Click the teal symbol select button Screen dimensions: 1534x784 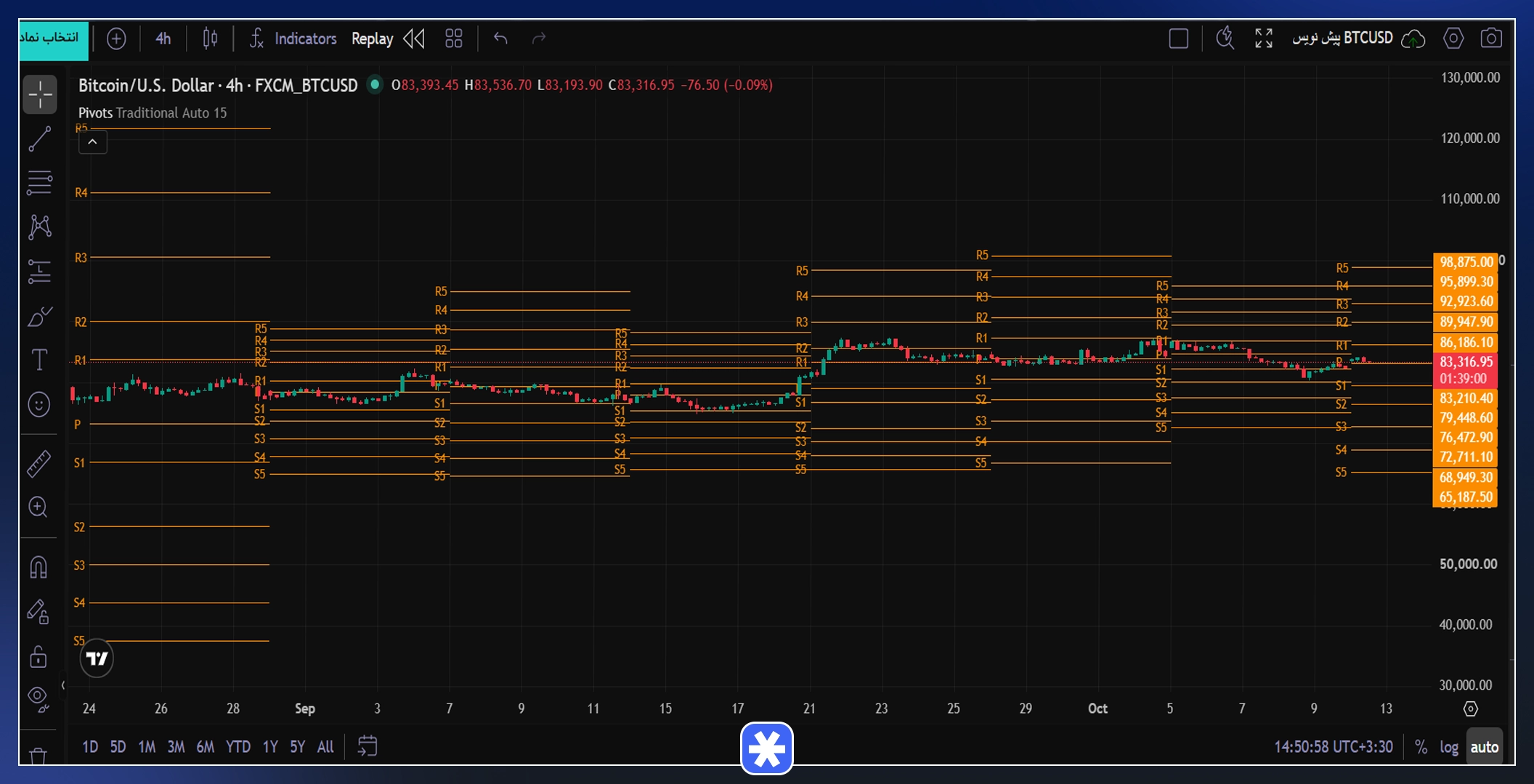point(53,41)
